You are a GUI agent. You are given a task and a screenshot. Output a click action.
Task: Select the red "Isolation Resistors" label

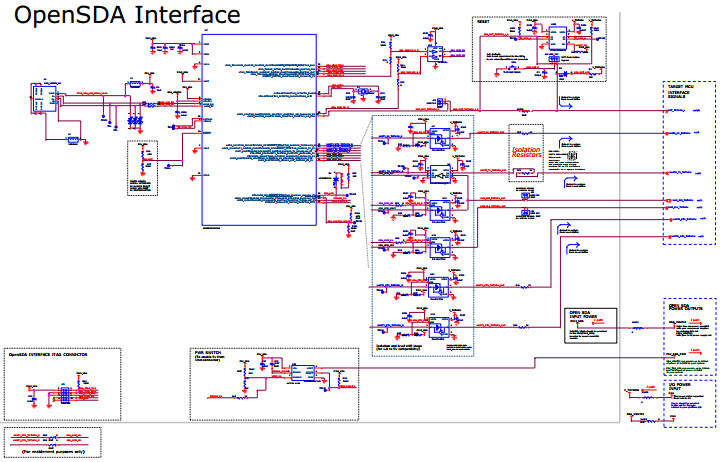(525, 152)
